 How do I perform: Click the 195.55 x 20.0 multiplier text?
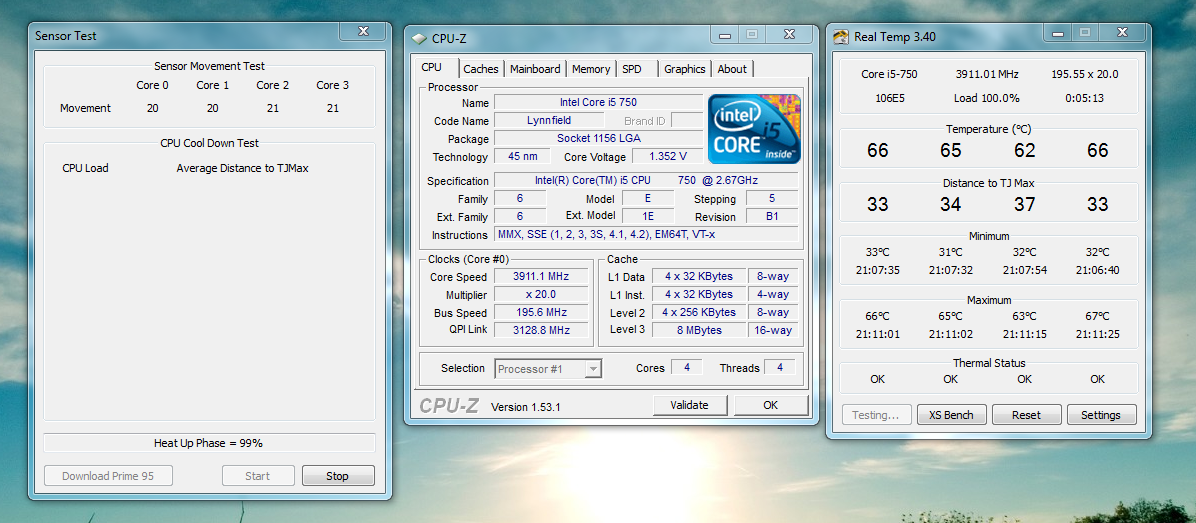click(x=1085, y=74)
